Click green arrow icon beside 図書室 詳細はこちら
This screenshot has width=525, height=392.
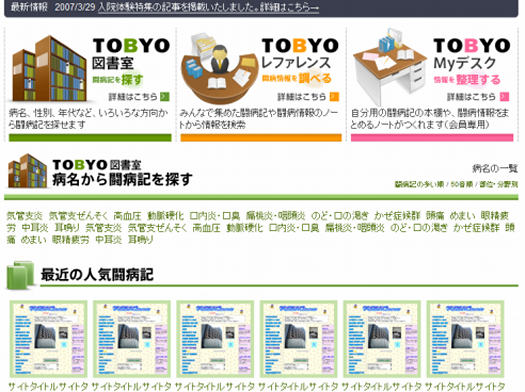pyautogui.click(x=165, y=97)
